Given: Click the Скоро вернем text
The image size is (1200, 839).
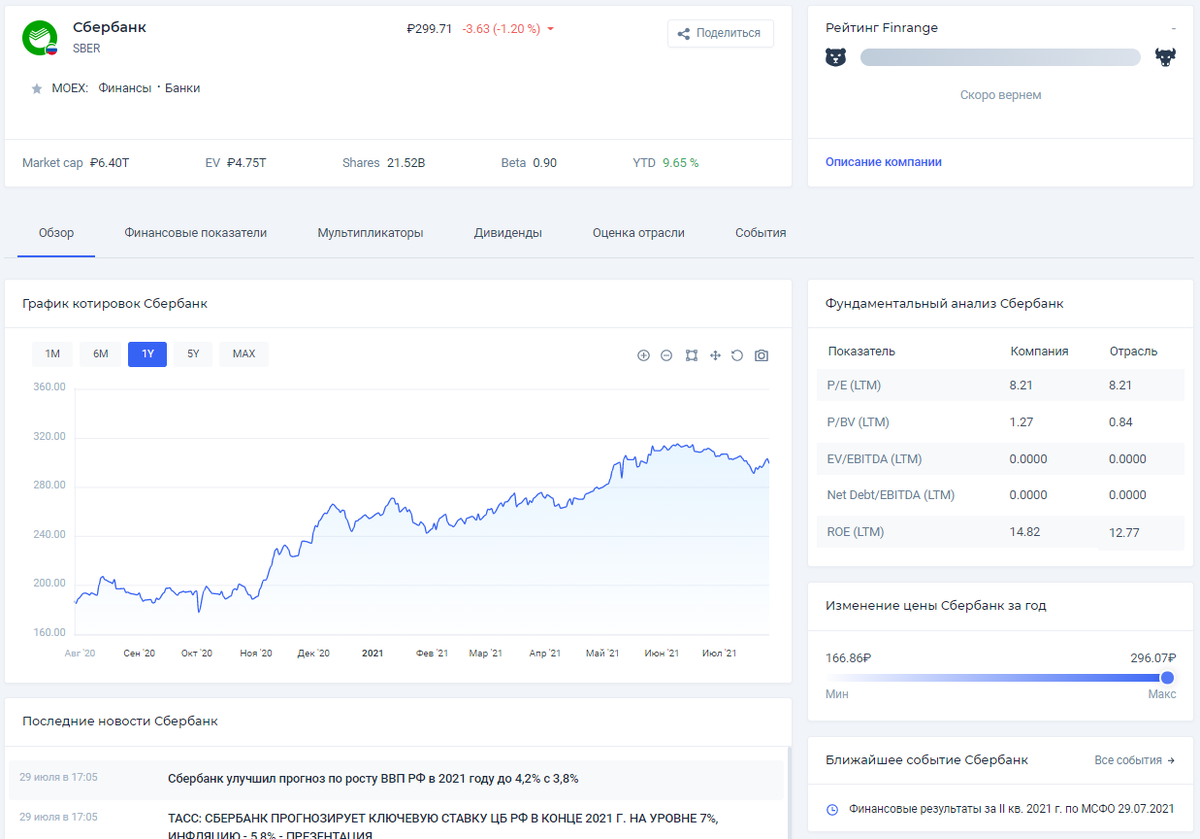Looking at the screenshot, I should [x=1000, y=95].
